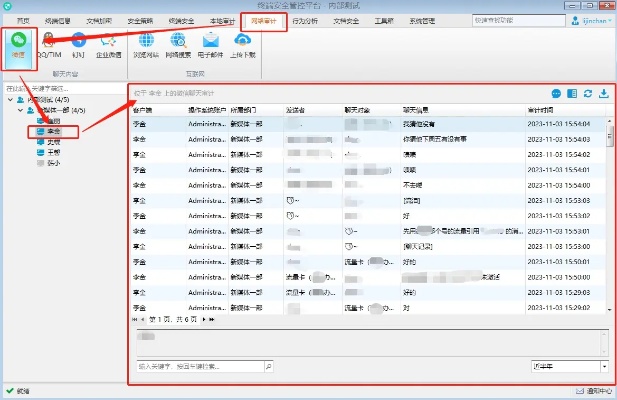Switch to the 首页 home tab
This screenshot has height=400, width=617.
point(23,21)
